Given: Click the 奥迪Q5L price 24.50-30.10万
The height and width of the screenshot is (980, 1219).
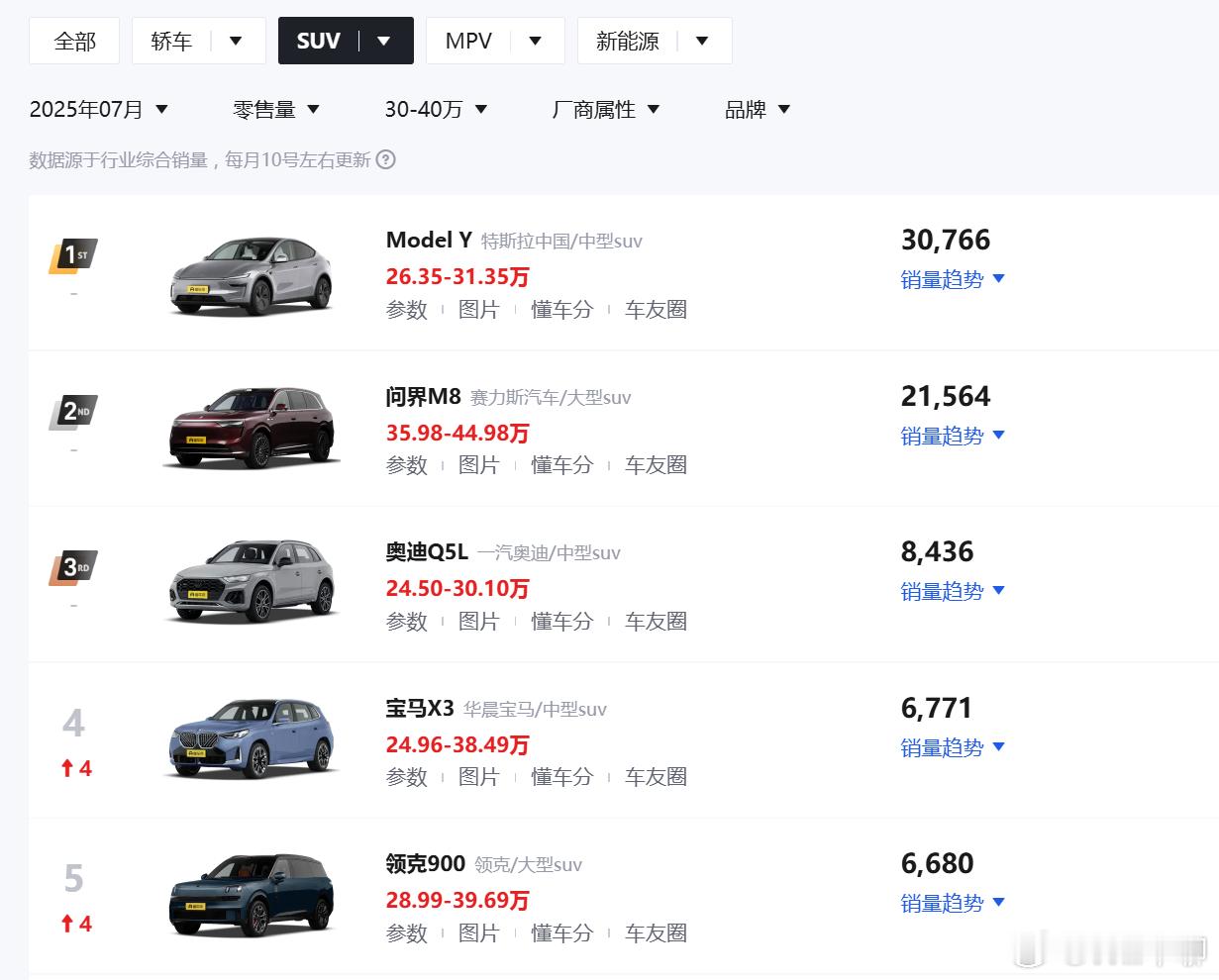Looking at the screenshot, I should [x=457, y=589].
